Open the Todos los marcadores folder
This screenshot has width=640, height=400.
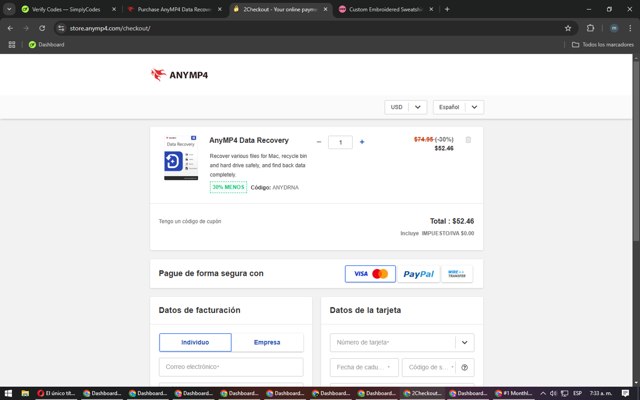[602, 44]
